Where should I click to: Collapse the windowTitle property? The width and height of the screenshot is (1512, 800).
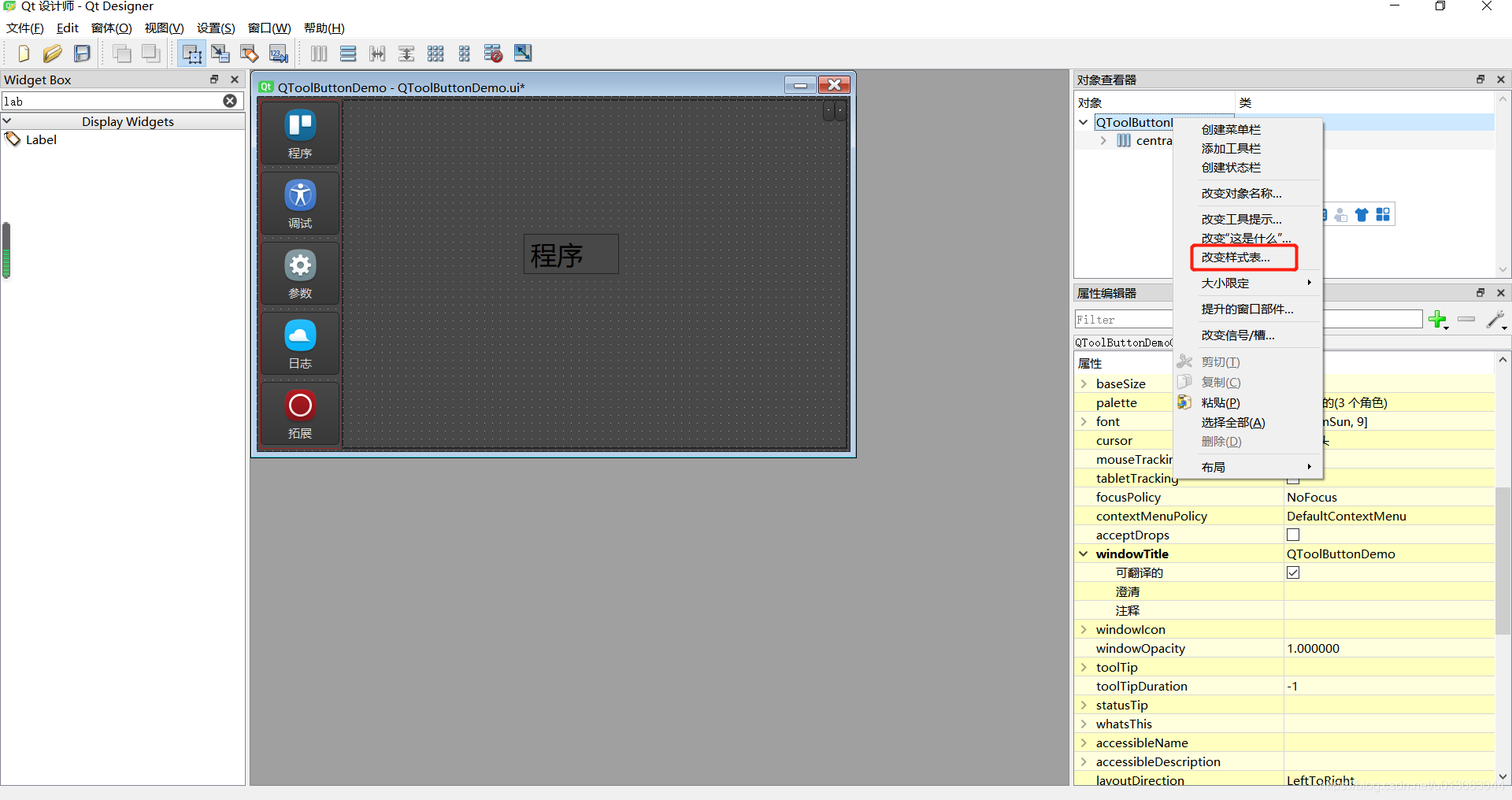tap(1084, 554)
